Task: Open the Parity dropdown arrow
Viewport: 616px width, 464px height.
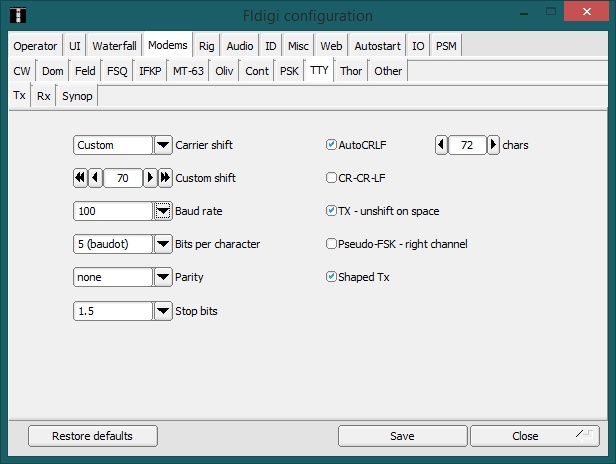Action: click(x=163, y=277)
